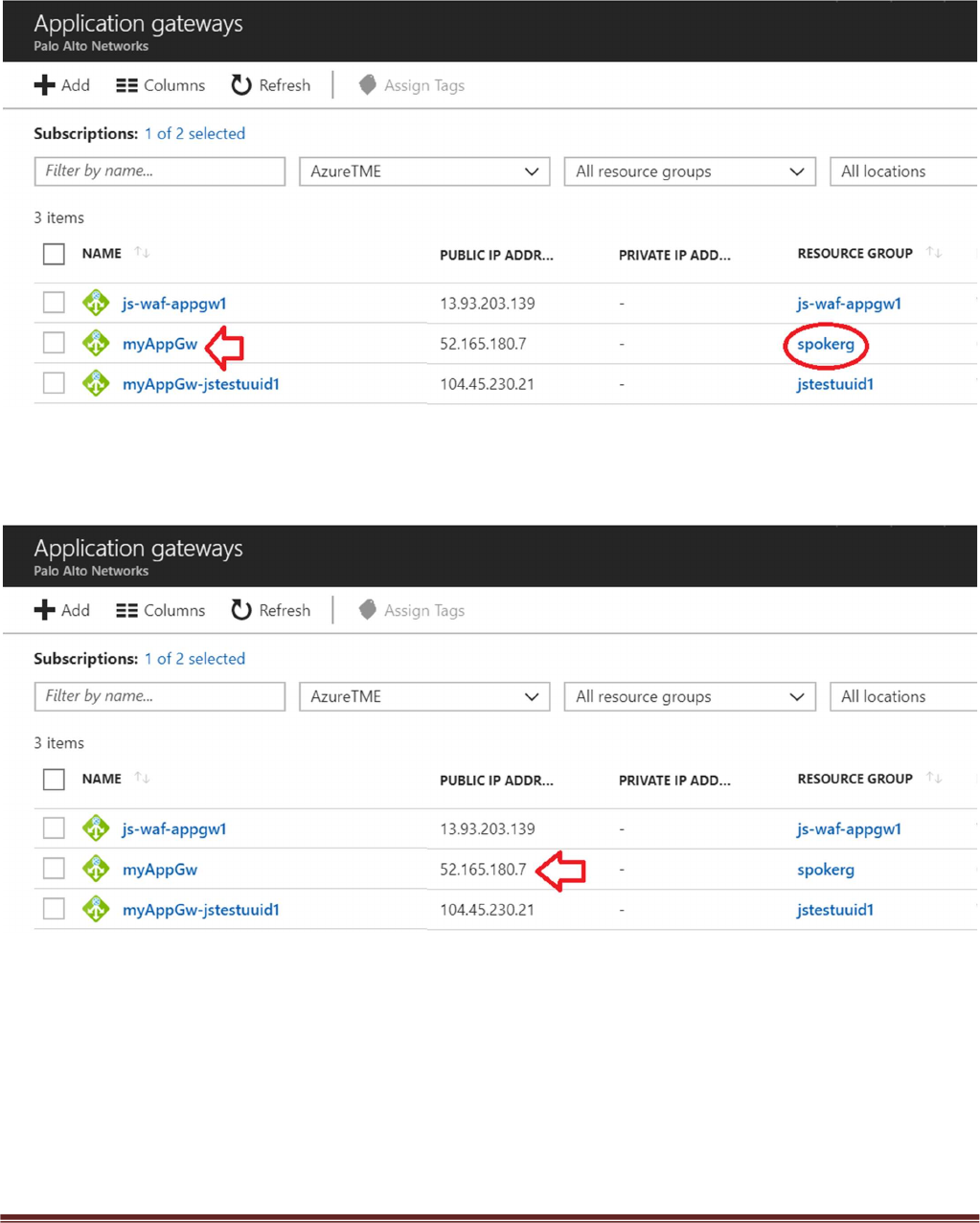Click the Refresh icon in upper screenshot
The height and width of the screenshot is (1223, 980).
click(241, 85)
